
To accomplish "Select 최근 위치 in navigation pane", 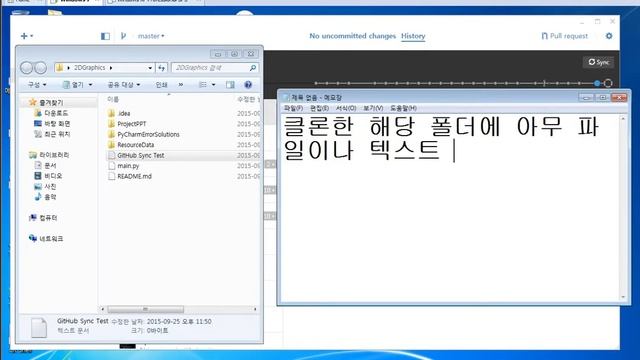I will (52, 134).
